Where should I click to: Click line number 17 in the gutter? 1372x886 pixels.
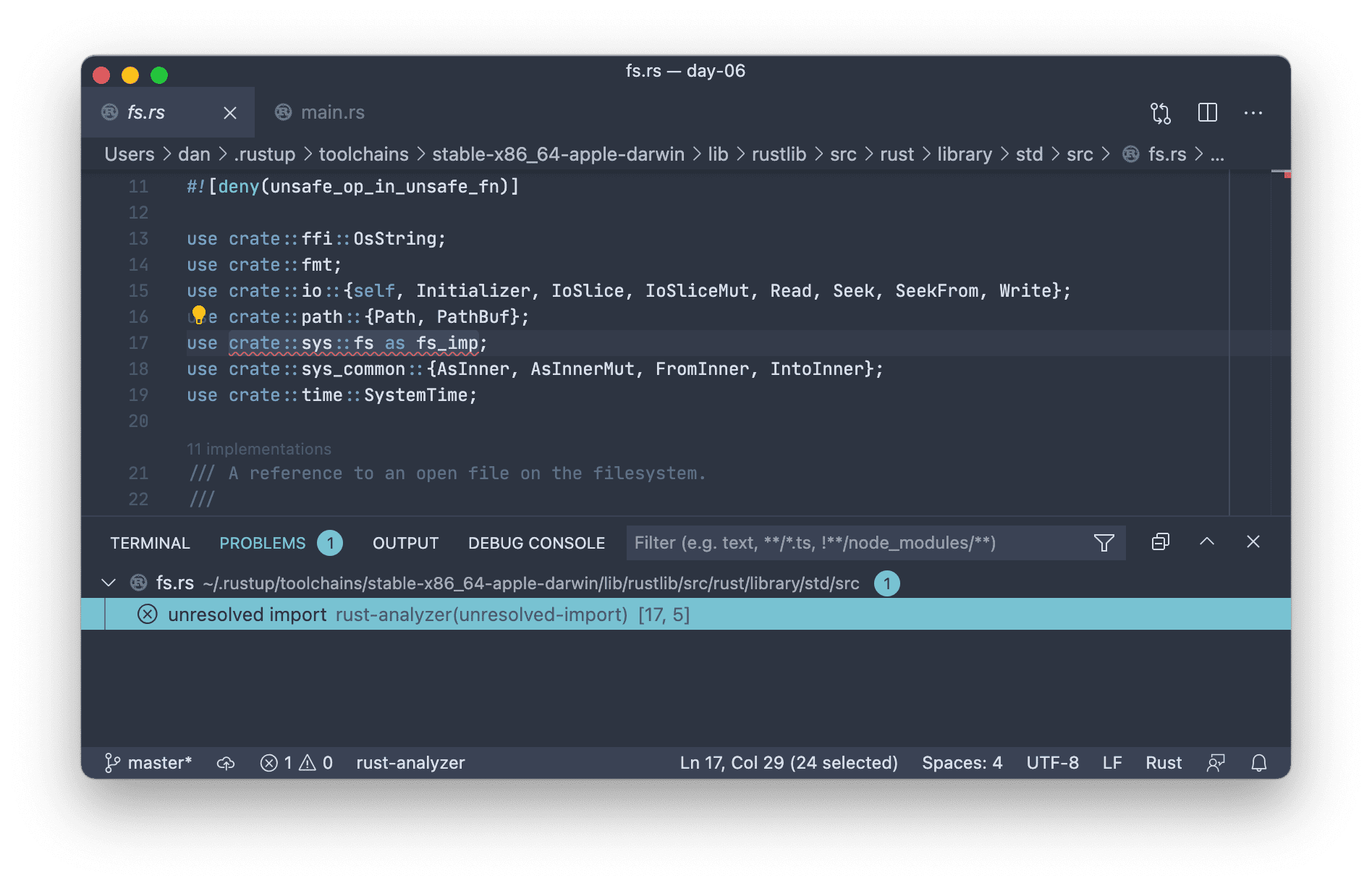click(x=138, y=343)
